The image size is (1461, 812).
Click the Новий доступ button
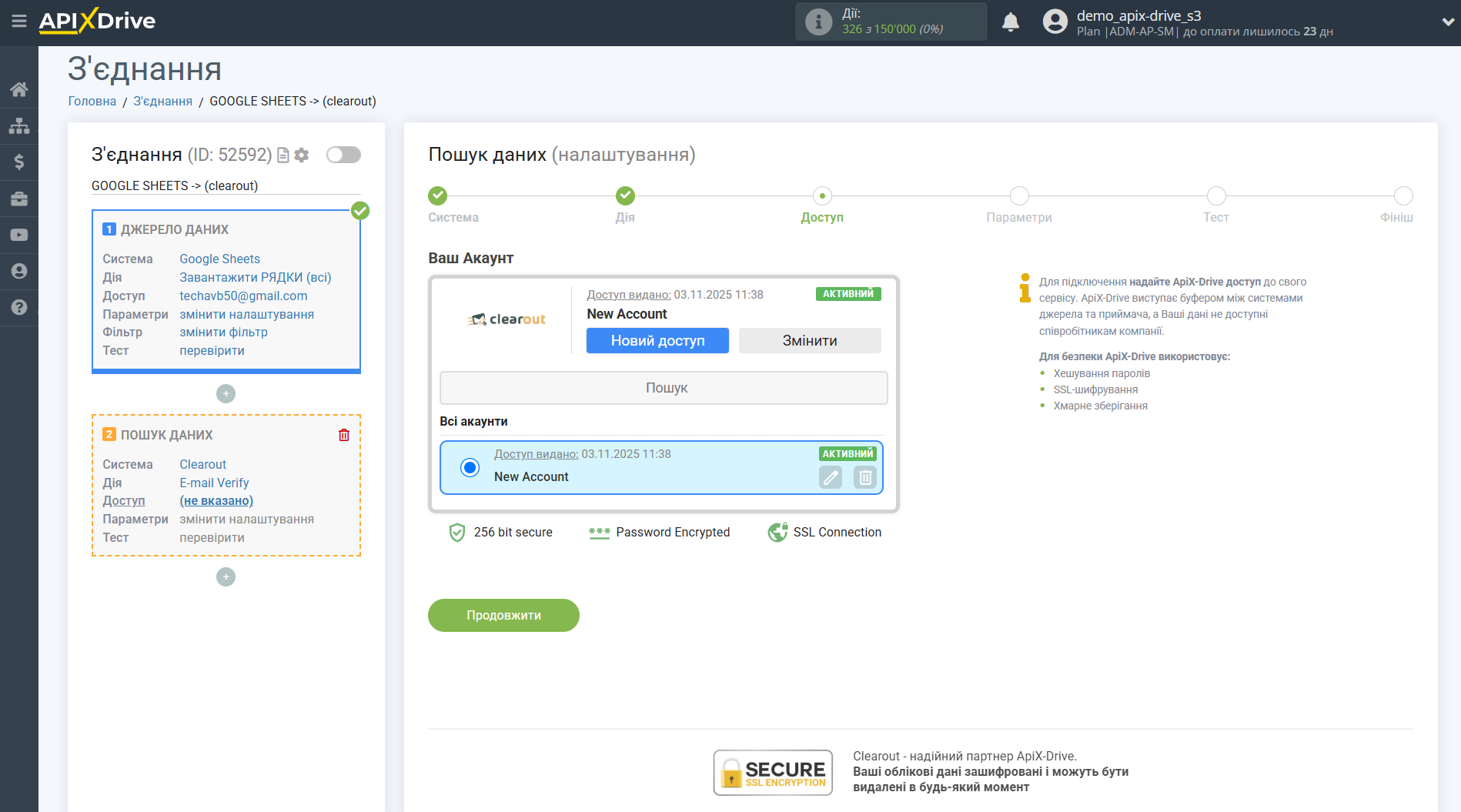[x=657, y=340]
